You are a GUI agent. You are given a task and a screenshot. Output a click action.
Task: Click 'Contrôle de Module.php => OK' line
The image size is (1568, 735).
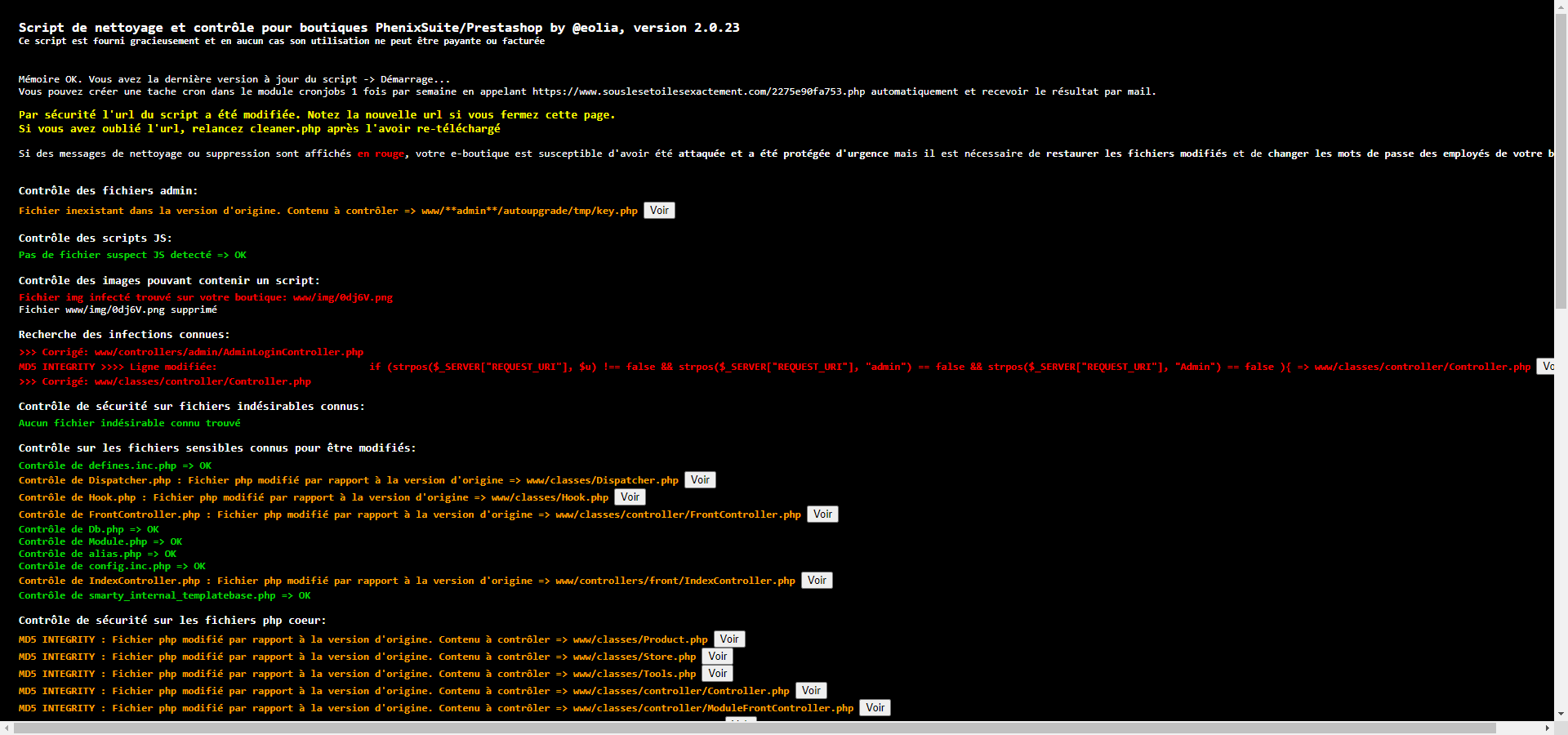click(x=100, y=541)
